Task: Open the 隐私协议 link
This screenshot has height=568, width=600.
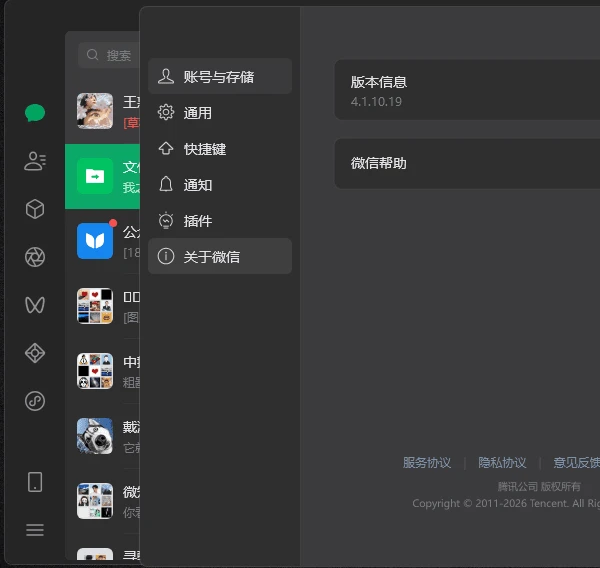Action: 502,463
